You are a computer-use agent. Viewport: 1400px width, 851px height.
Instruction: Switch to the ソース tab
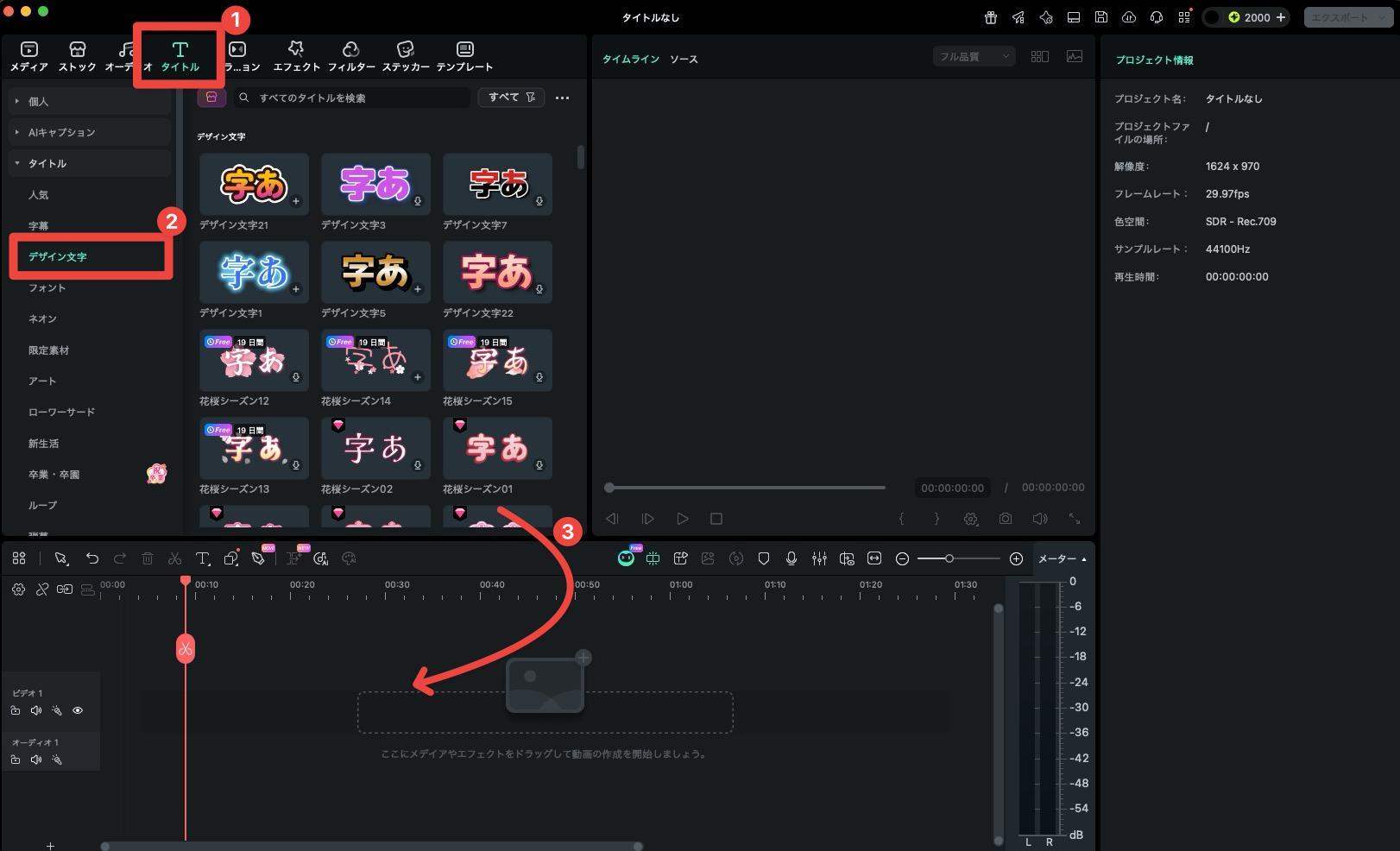pos(684,60)
